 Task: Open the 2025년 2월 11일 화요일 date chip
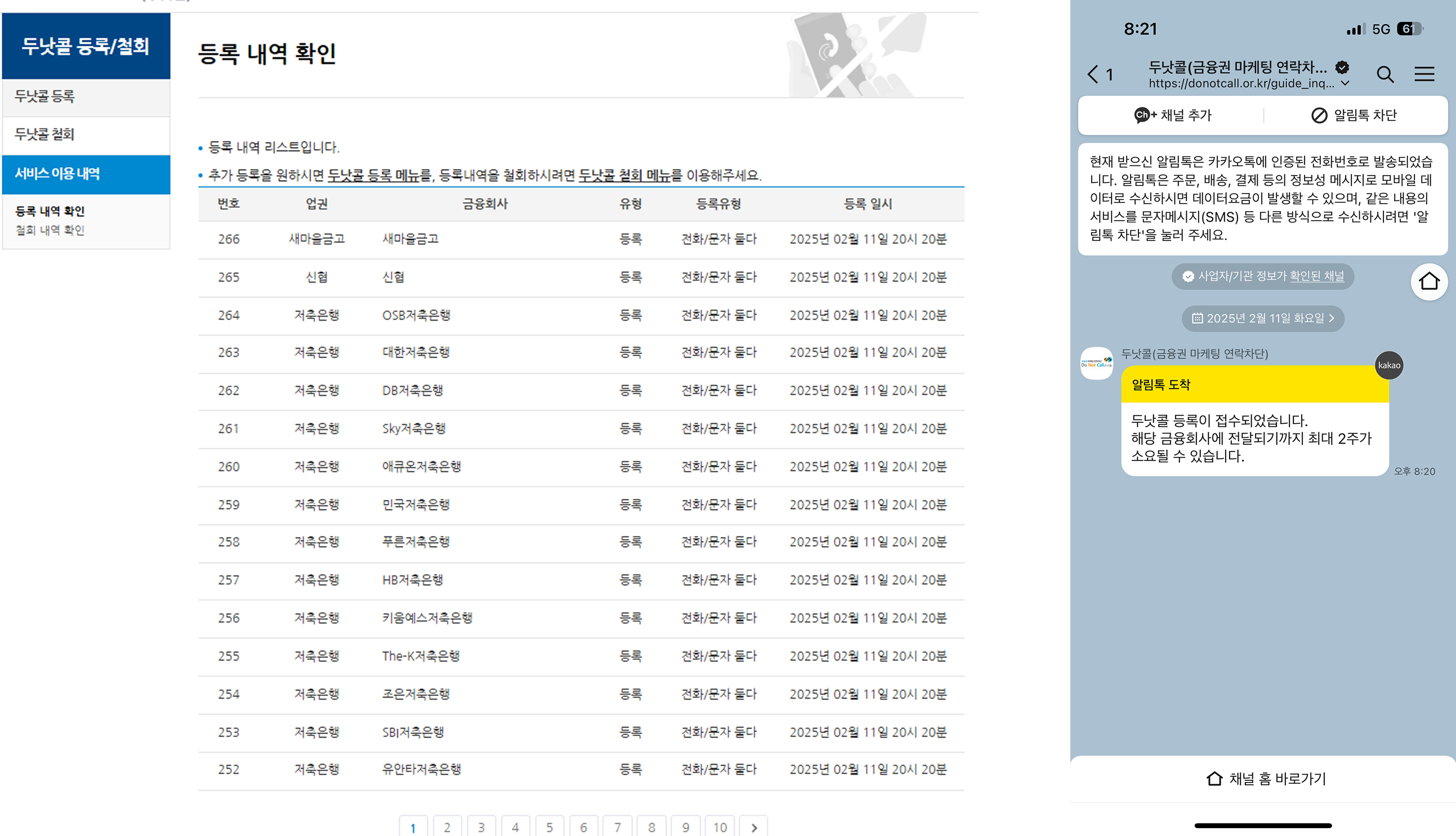click(x=1262, y=318)
